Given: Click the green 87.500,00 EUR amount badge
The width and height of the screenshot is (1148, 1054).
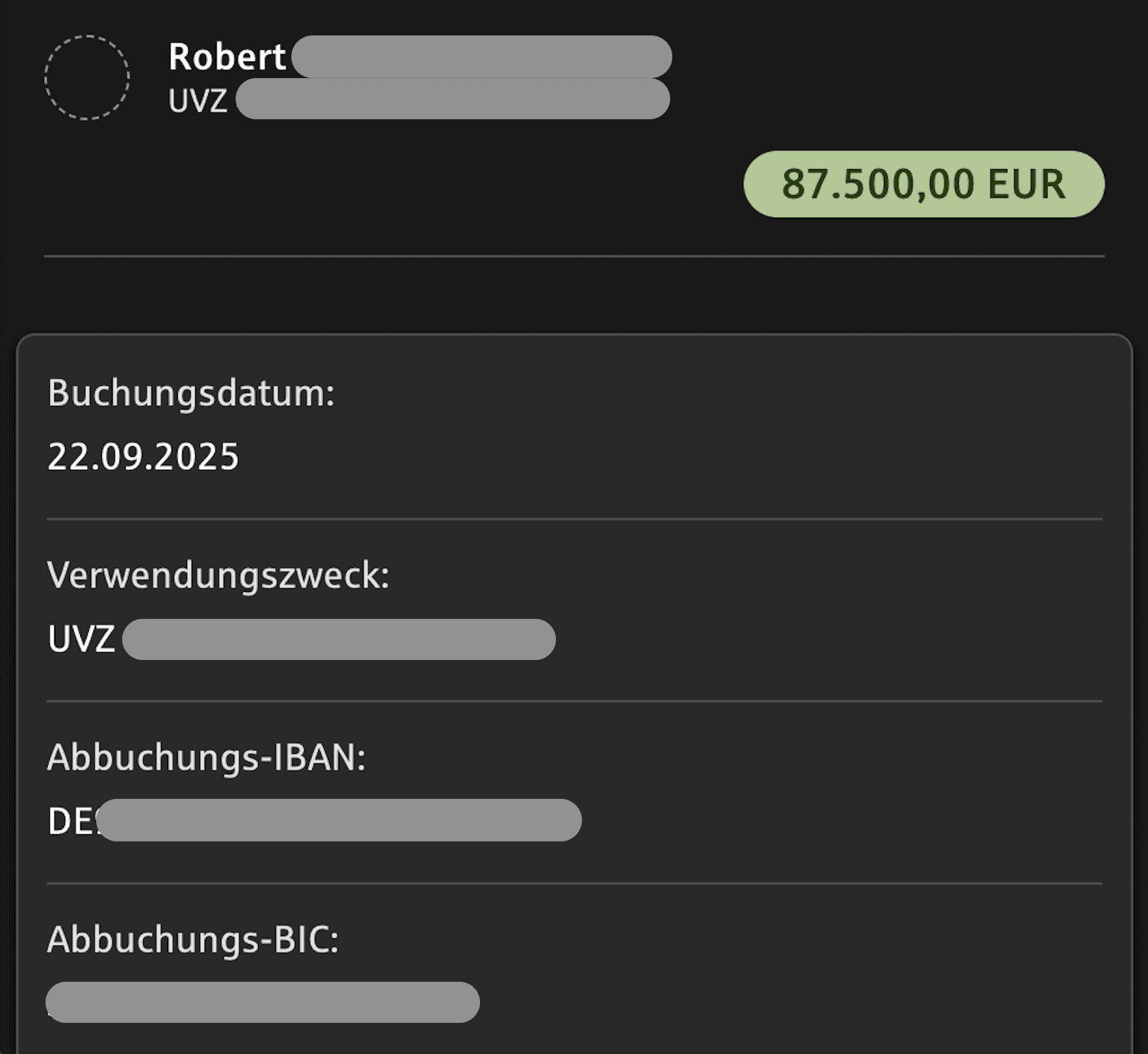Looking at the screenshot, I should click(922, 185).
